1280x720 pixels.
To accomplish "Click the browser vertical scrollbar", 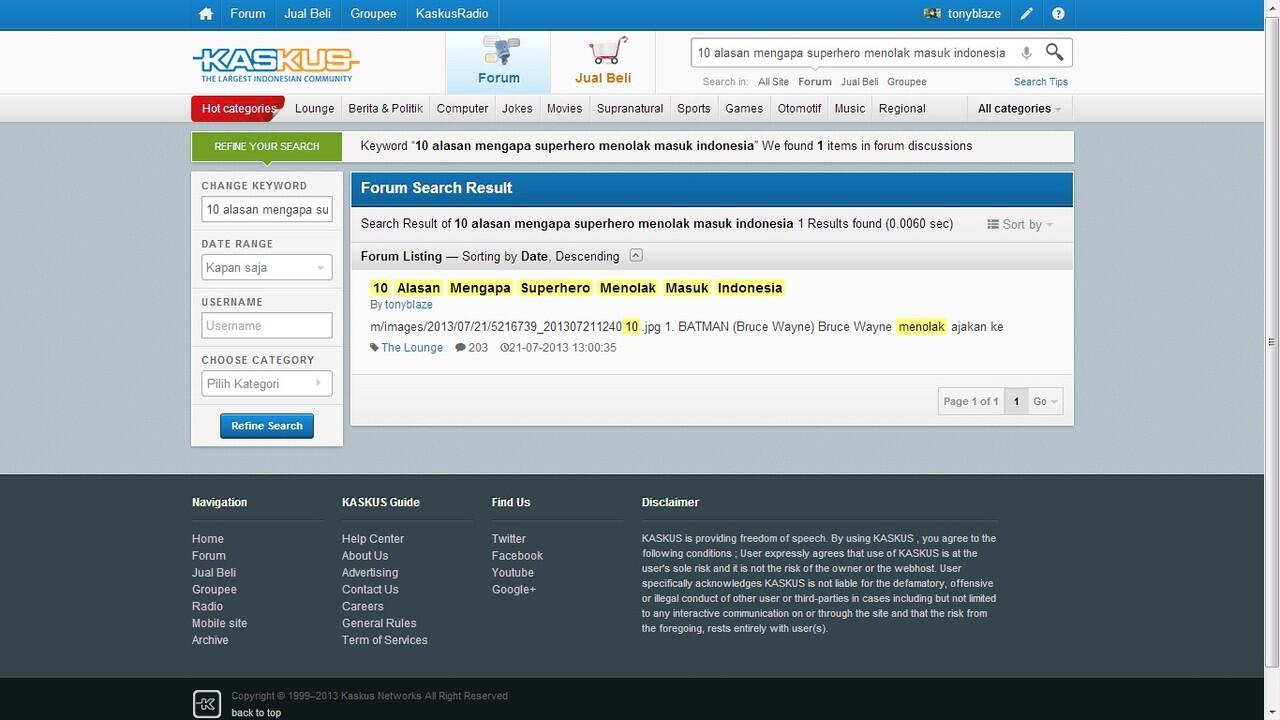I will coord(1271,340).
